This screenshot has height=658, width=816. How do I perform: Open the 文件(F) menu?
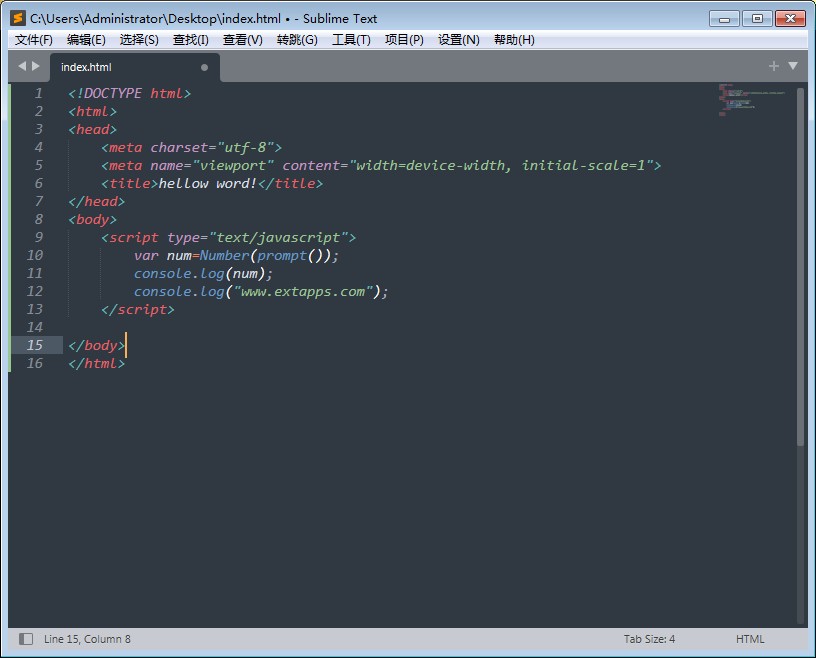coord(34,40)
